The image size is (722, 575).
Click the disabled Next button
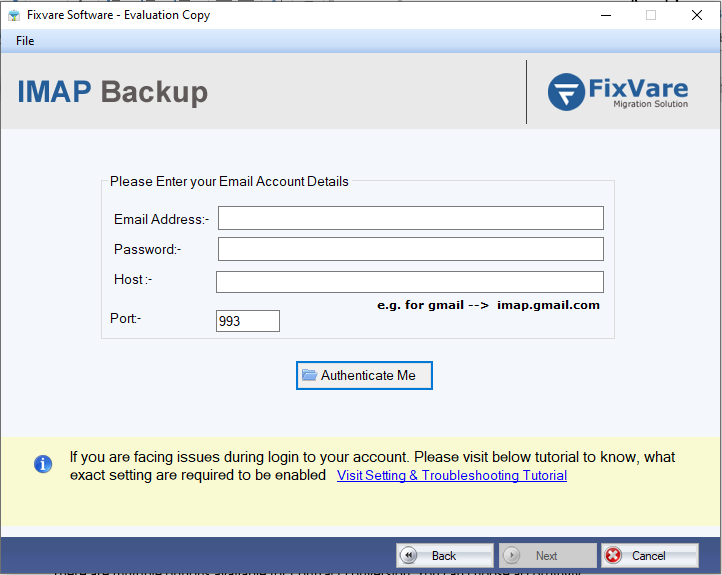[547, 556]
